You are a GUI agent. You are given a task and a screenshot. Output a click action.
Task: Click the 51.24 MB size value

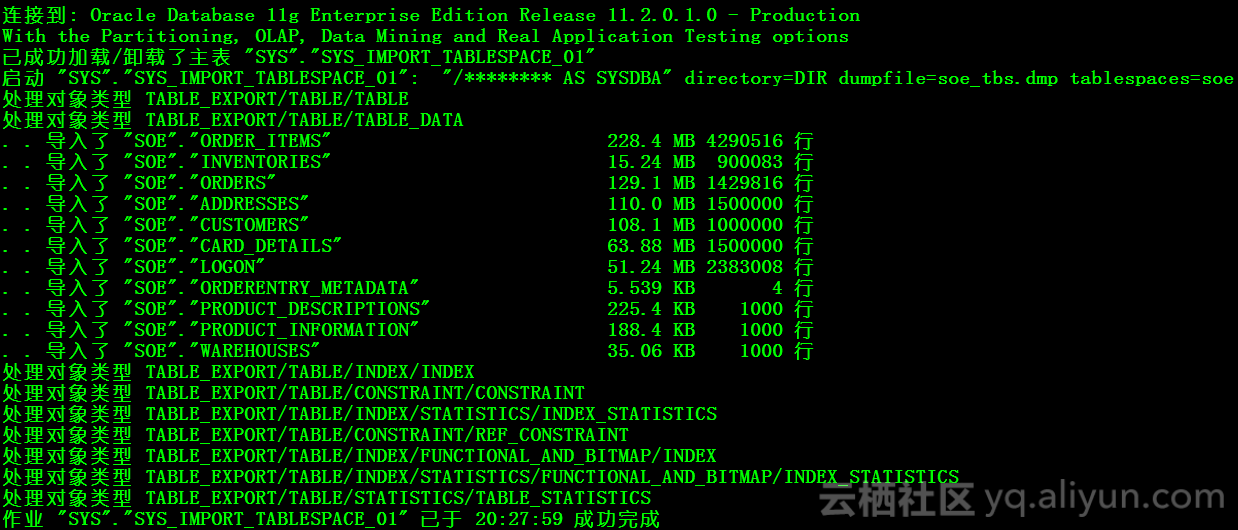(651, 267)
